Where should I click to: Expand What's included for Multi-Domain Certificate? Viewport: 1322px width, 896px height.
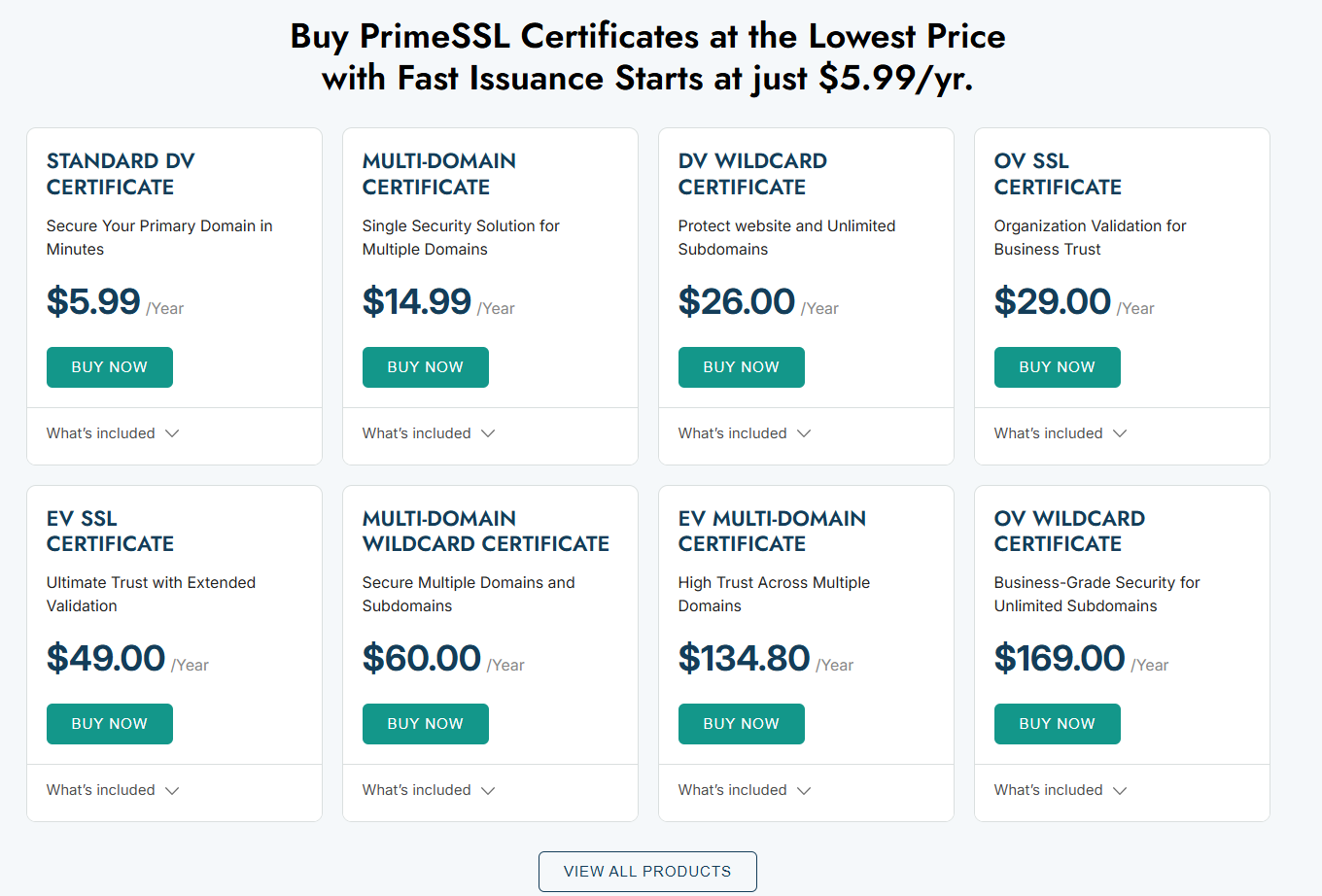click(x=429, y=433)
